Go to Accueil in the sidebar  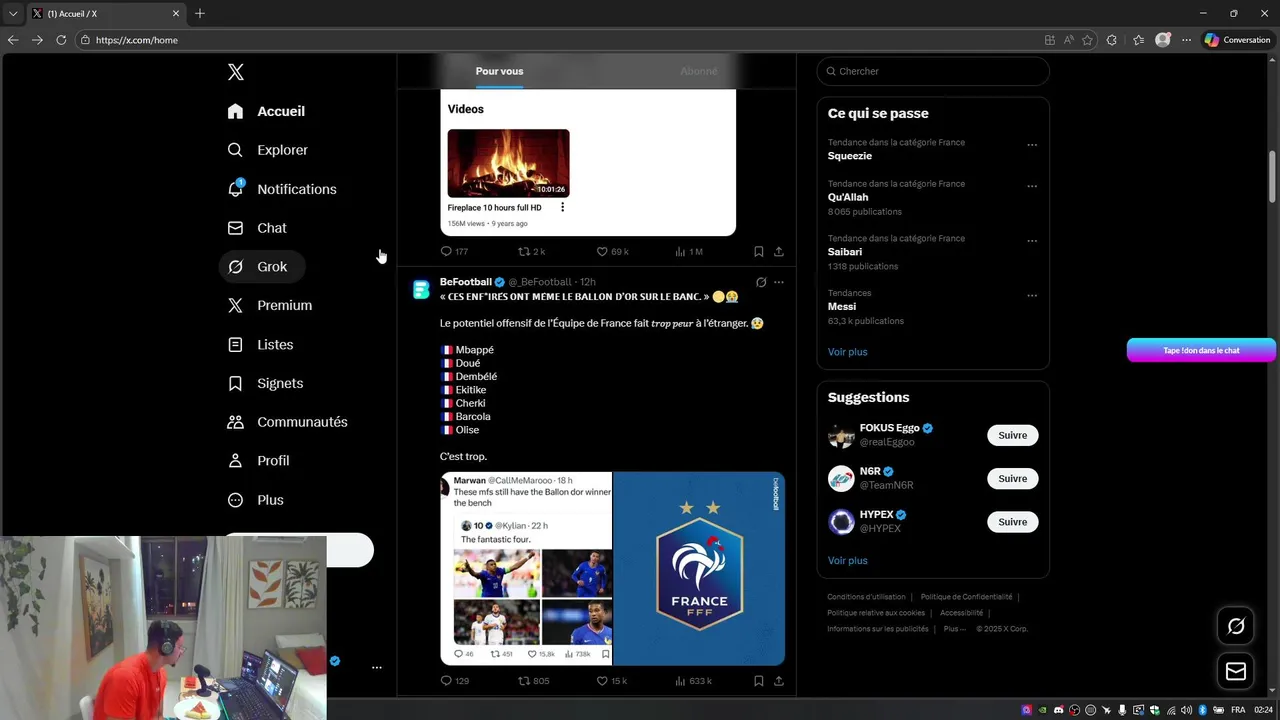coord(266,111)
